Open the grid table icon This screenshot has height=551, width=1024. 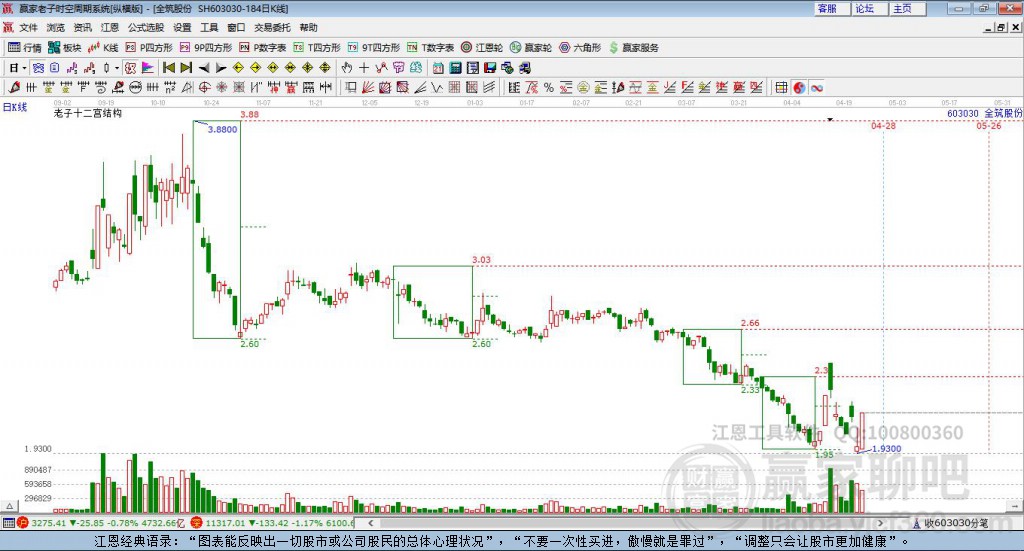coord(781,88)
